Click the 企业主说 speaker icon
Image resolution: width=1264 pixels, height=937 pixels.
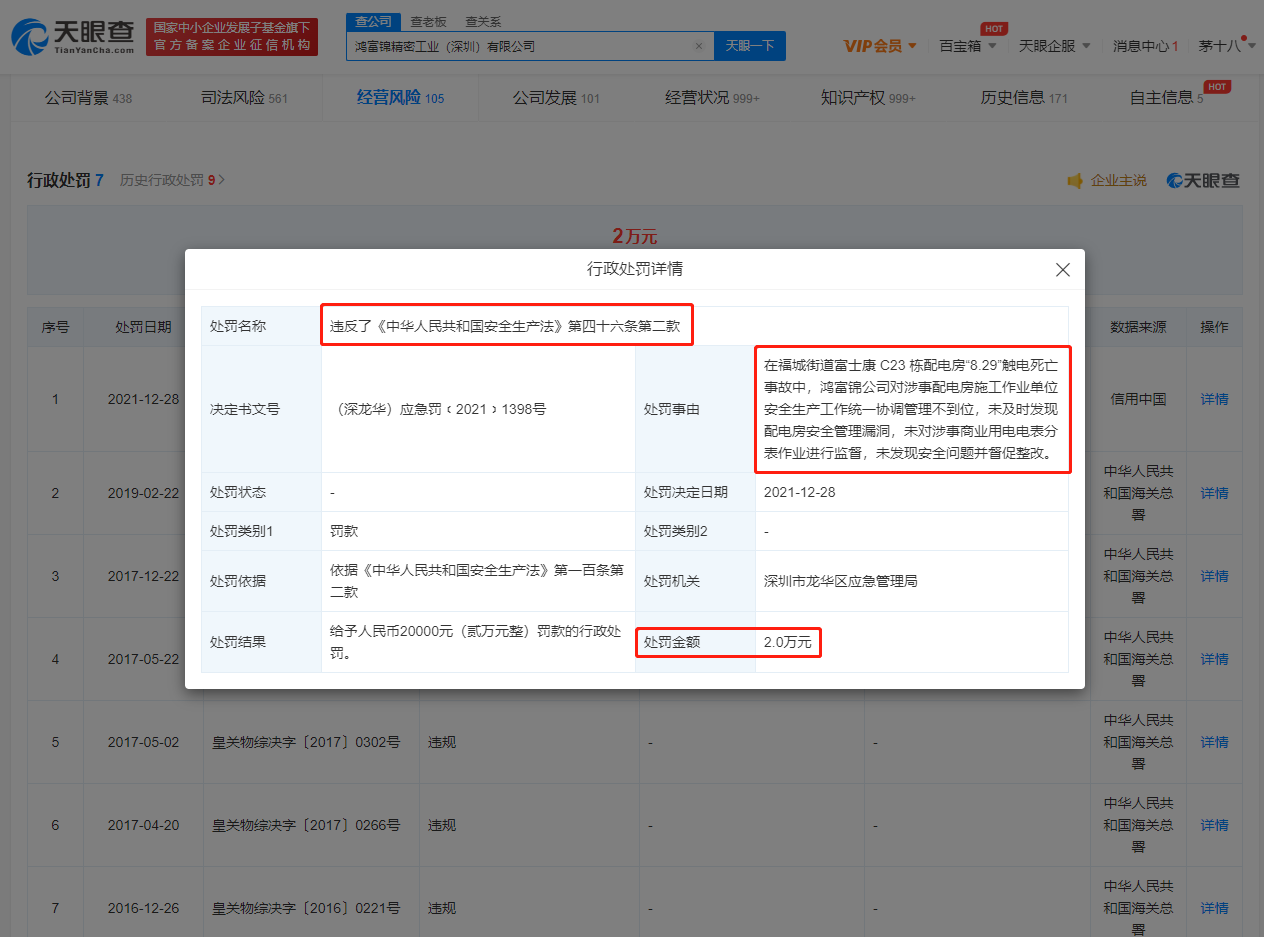click(1075, 181)
